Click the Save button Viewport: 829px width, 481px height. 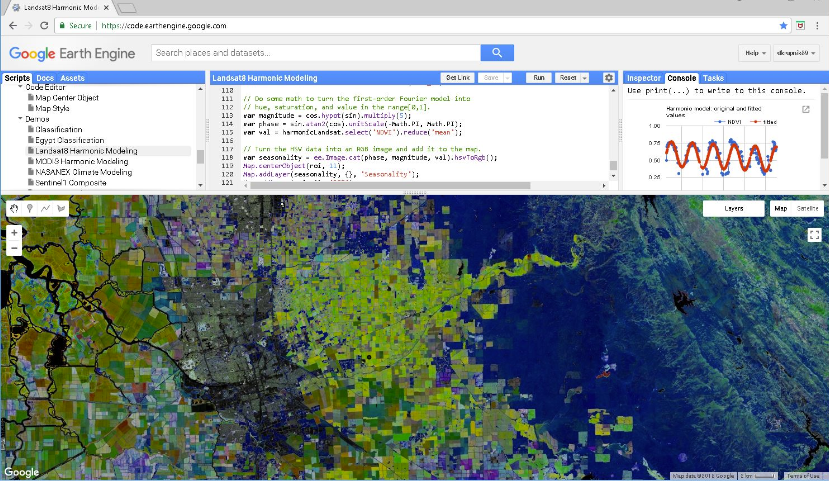[491, 78]
